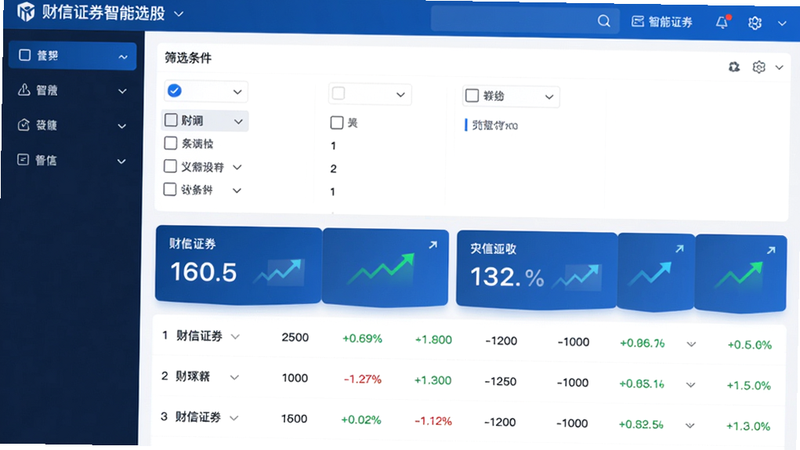
Task: Expand chevron on the fourth filter row
Action: pos(237,191)
